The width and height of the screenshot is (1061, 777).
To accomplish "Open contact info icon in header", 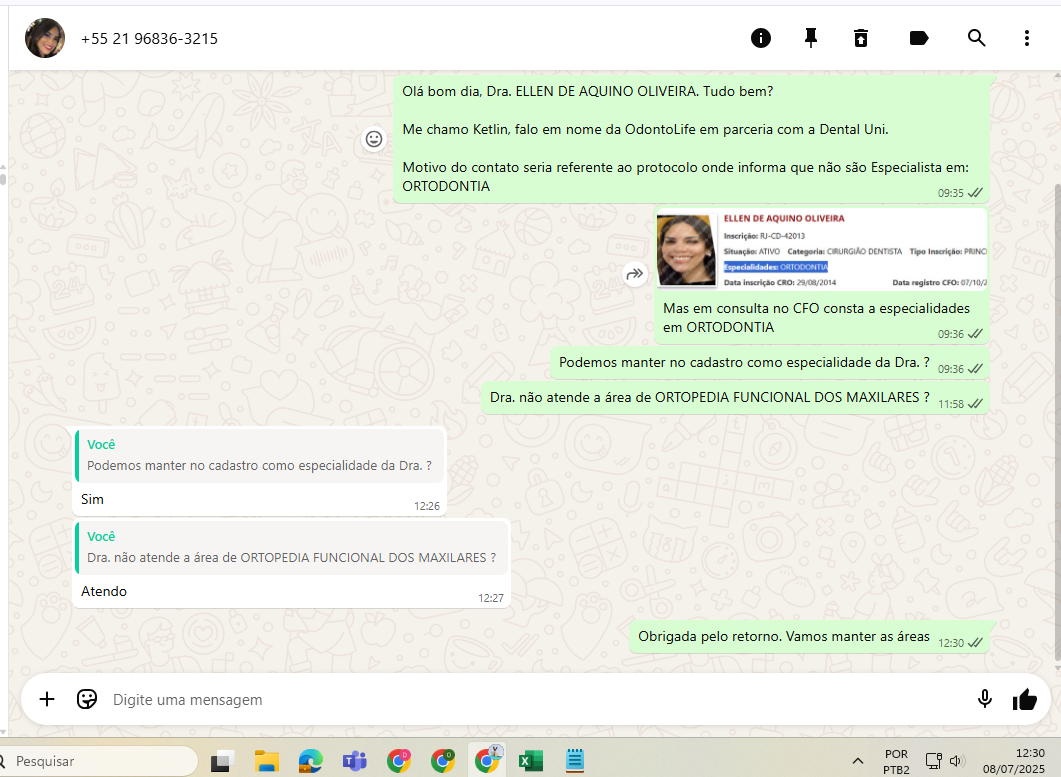I will (x=761, y=38).
